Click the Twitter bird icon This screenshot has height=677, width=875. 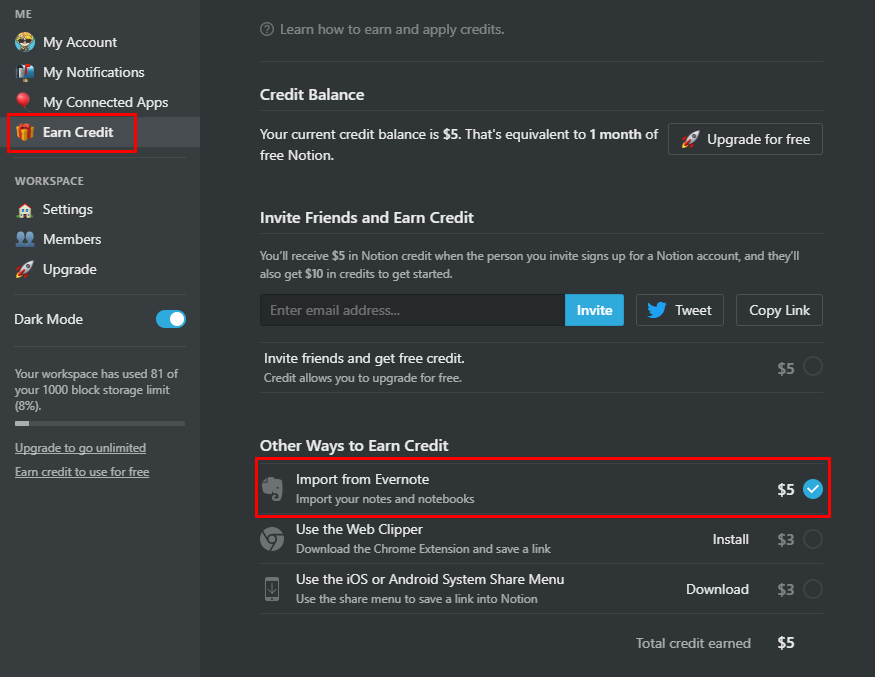point(657,310)
